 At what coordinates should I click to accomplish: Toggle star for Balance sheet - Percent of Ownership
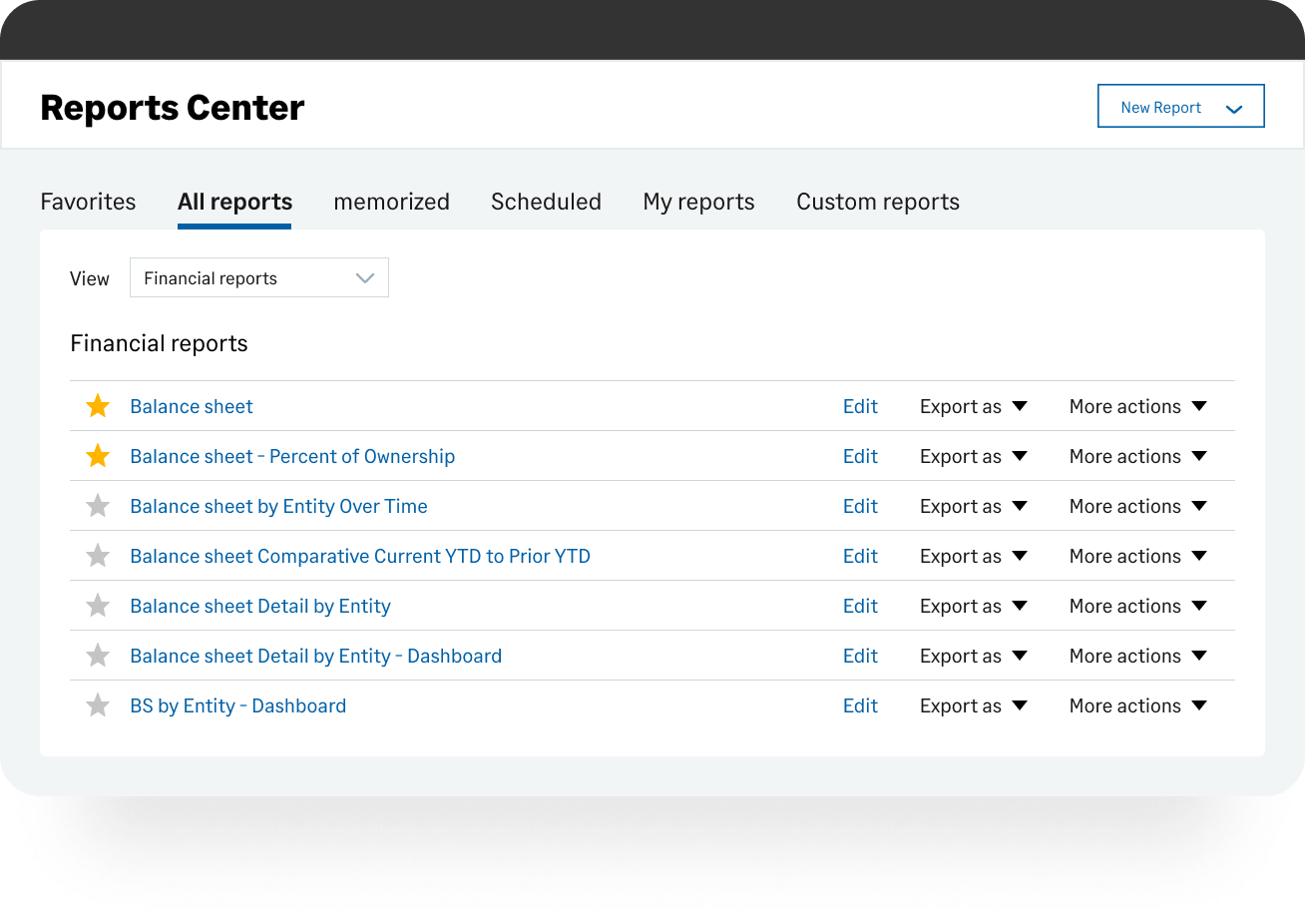tap(98, 456)
